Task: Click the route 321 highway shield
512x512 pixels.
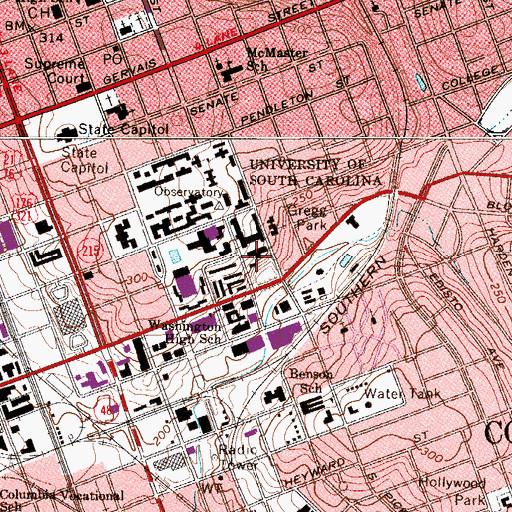Action: 24,217
